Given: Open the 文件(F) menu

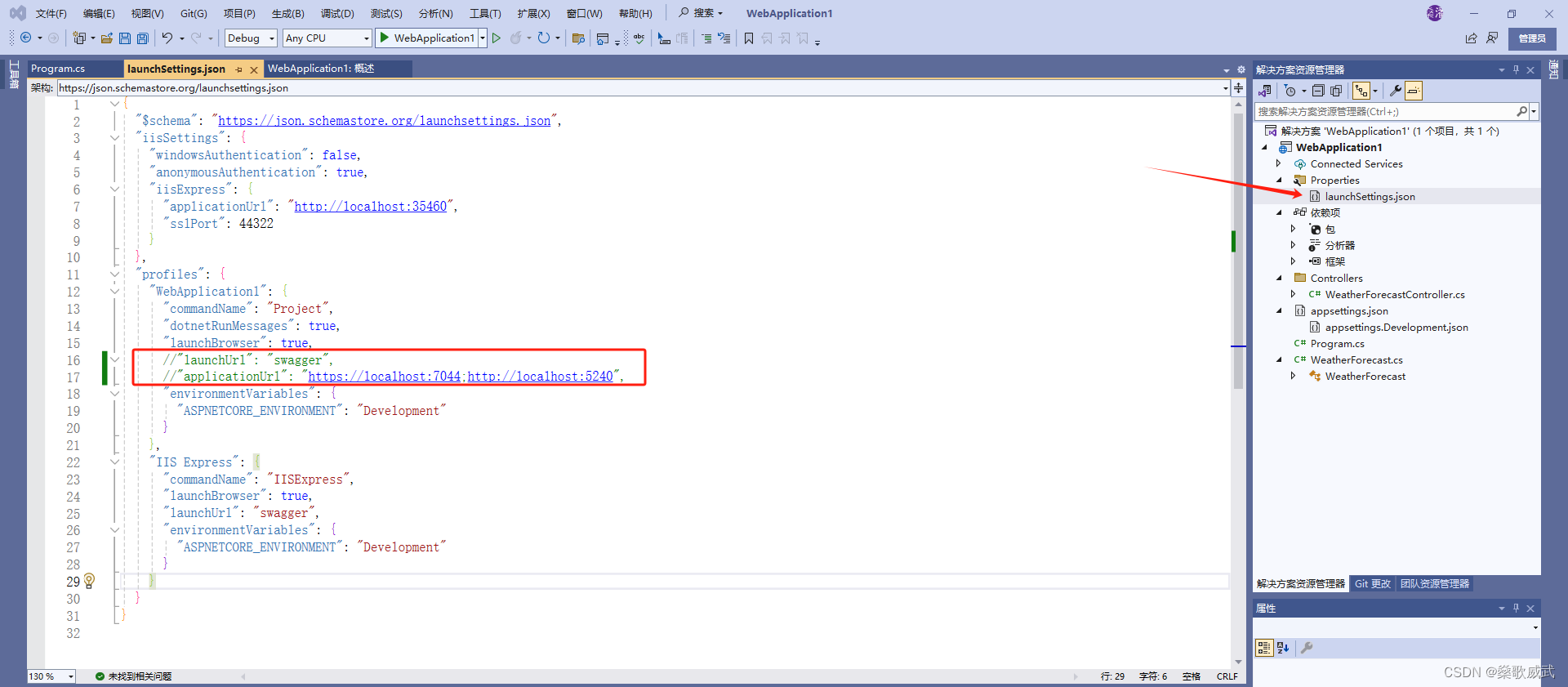Looking at the screenshot, I should [51, 13].
